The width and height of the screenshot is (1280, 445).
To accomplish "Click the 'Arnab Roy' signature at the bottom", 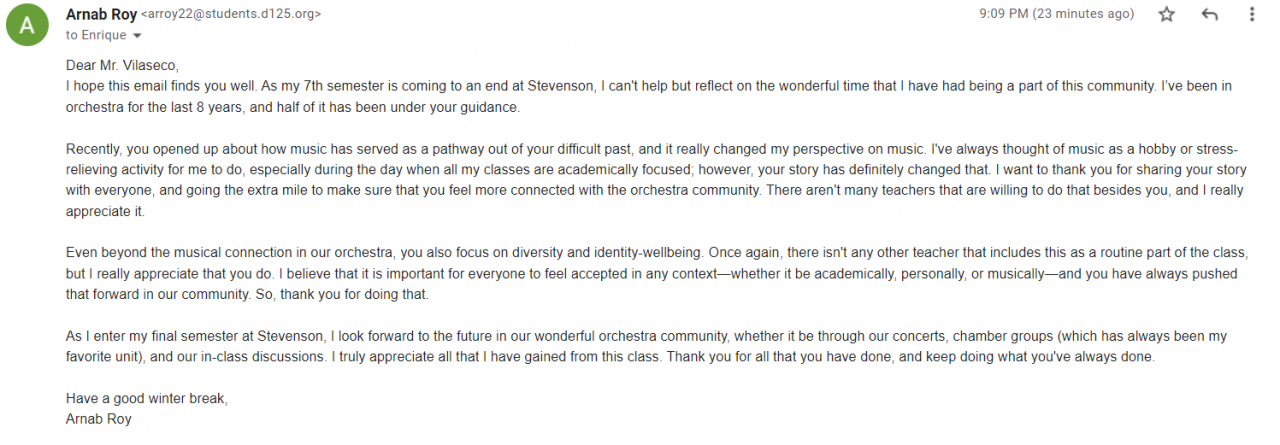I will (x=98, y=419).
